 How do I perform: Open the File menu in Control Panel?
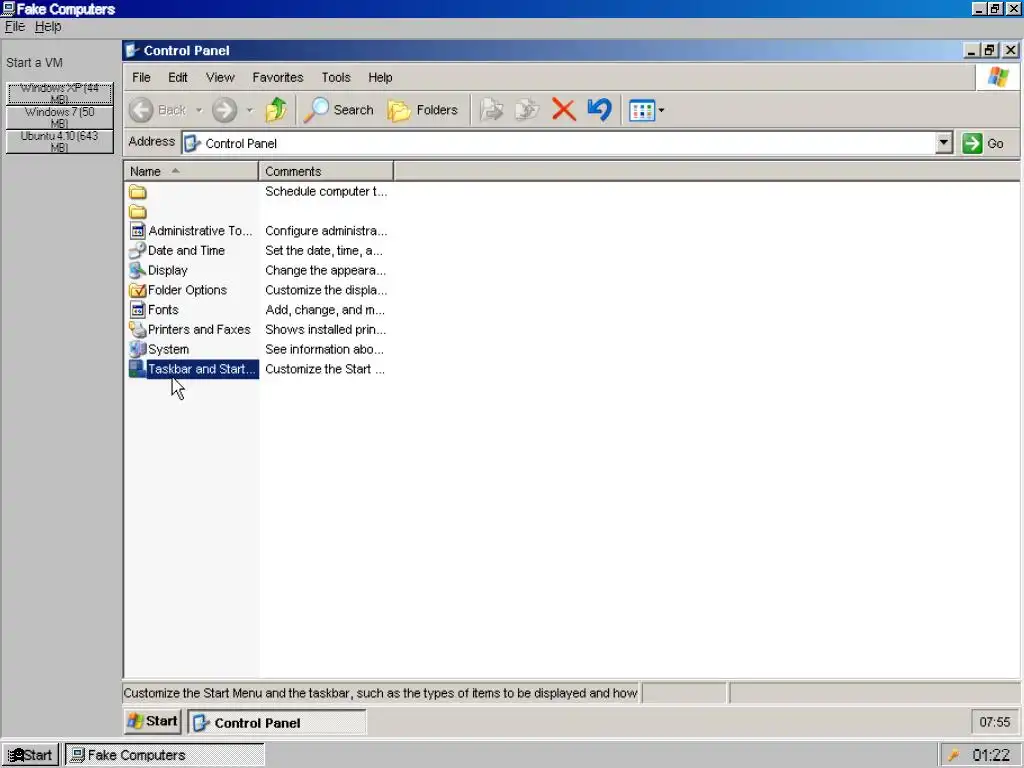pos(141,77)
